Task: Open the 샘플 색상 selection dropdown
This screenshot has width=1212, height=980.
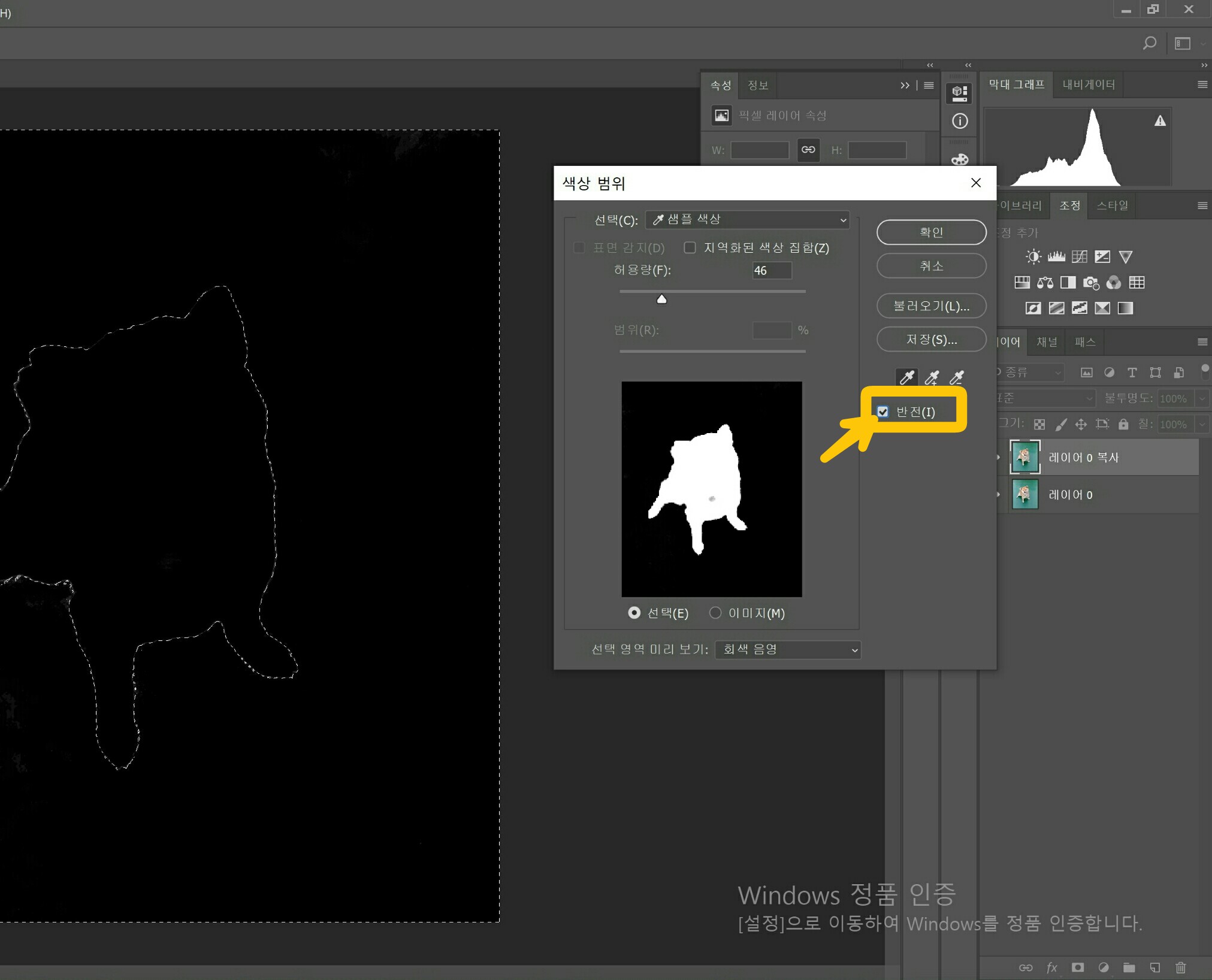Action: 748,220
